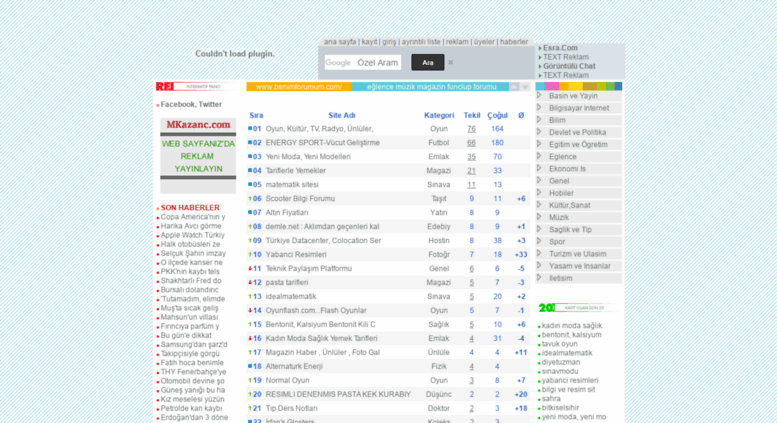
Task: Select the pink color swatch
Action: pyautogui.click(x=552, y=87)
